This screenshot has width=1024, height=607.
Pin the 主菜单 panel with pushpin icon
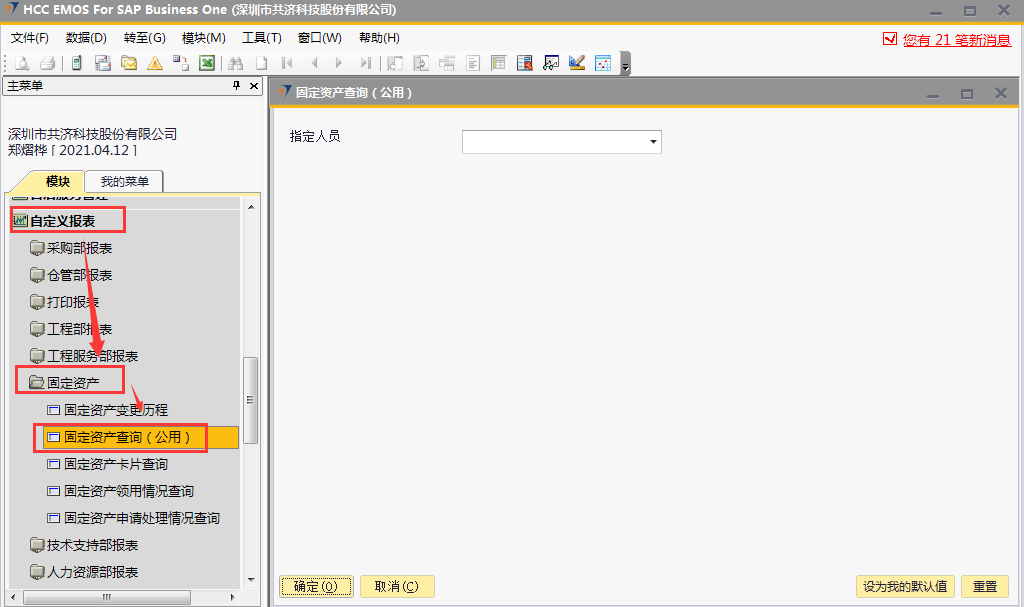(x=236, y=86)
